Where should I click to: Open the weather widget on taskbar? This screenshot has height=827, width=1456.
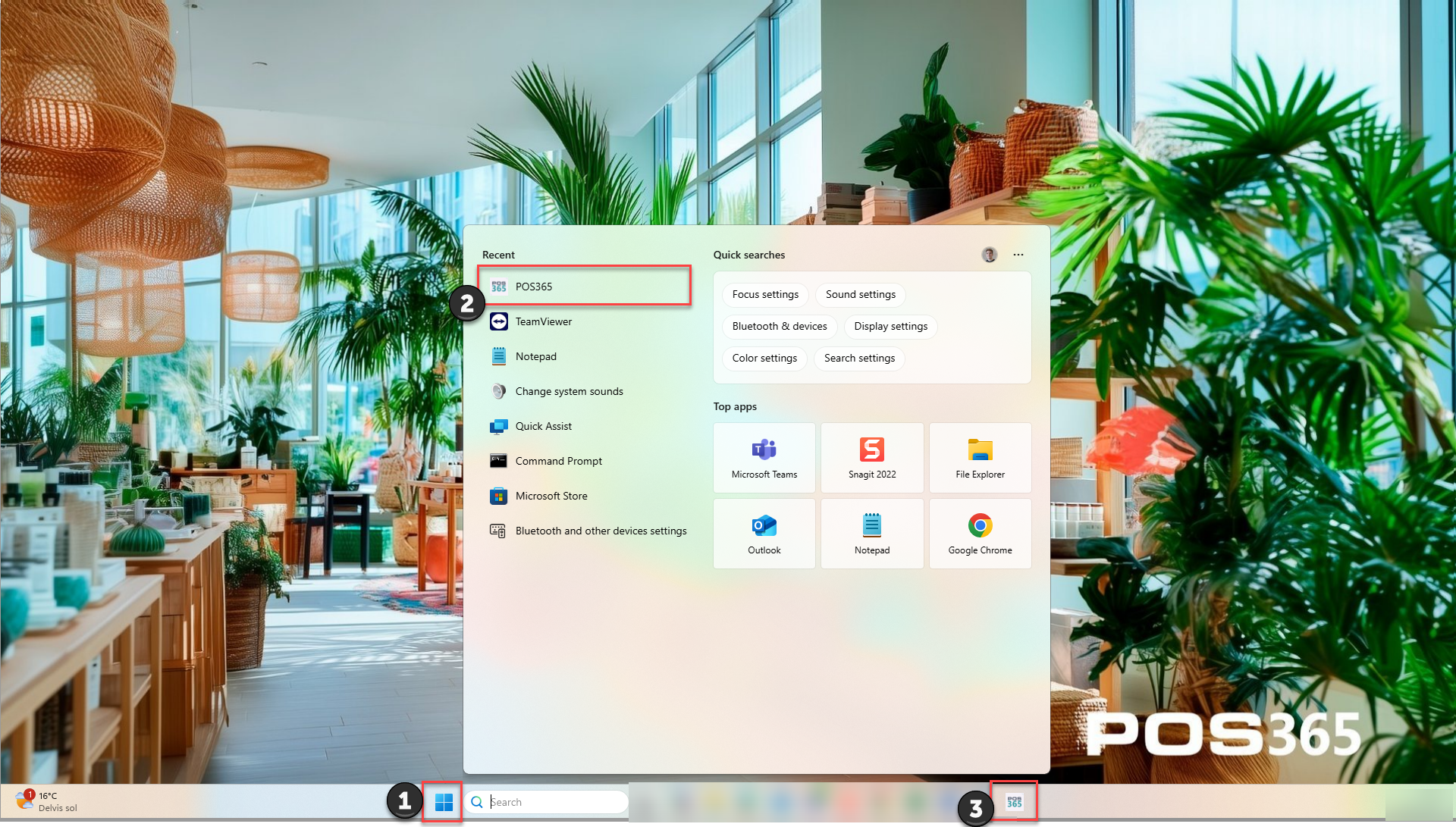pos(47,802)
